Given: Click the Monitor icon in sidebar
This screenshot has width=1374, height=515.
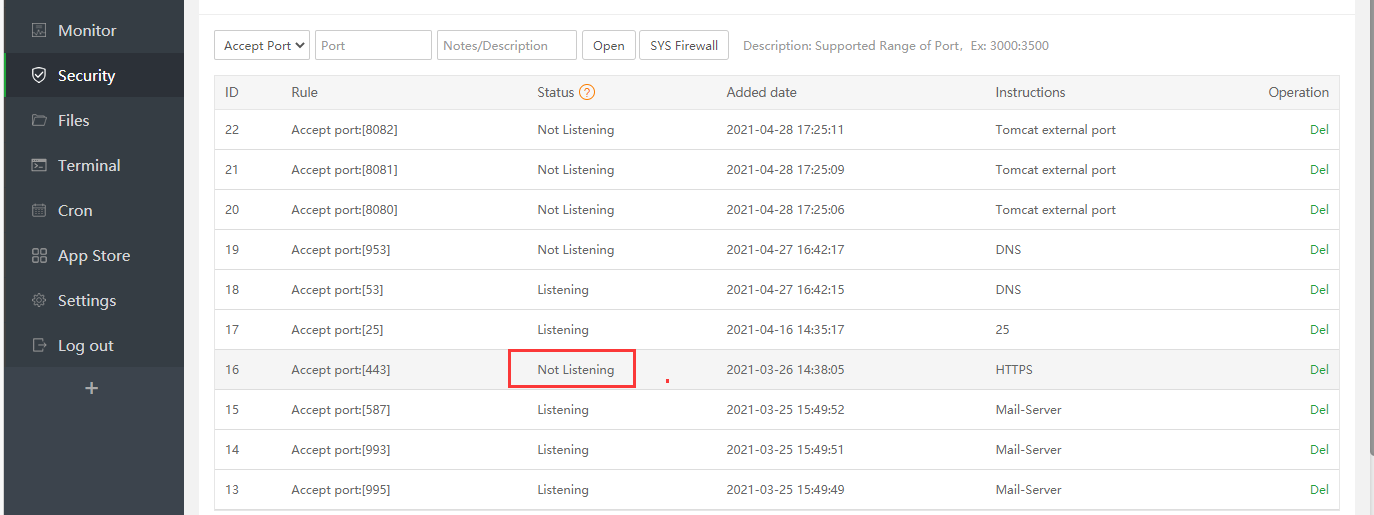Looking at the screenshot, I should (40, 31).
